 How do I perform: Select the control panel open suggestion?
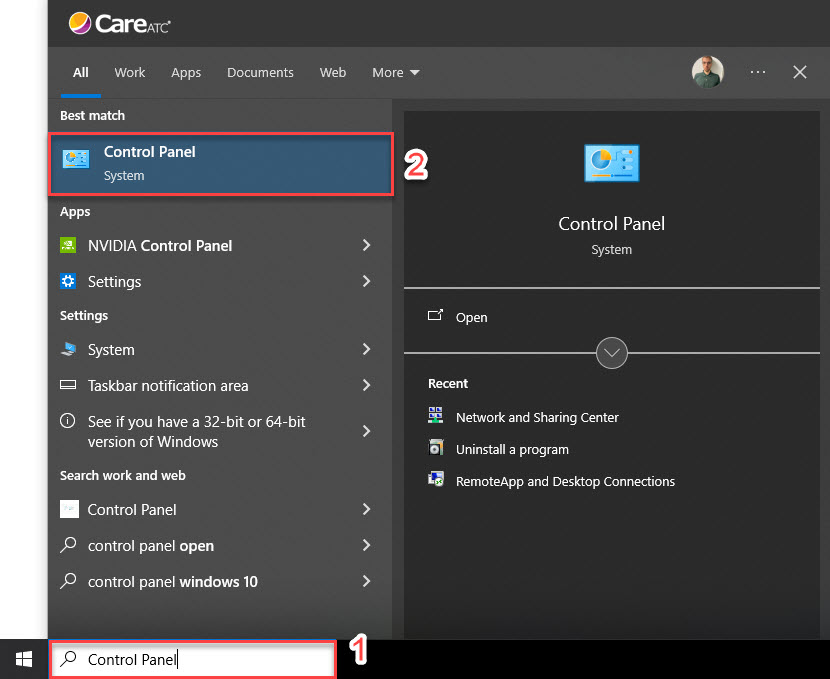(151, 546)
